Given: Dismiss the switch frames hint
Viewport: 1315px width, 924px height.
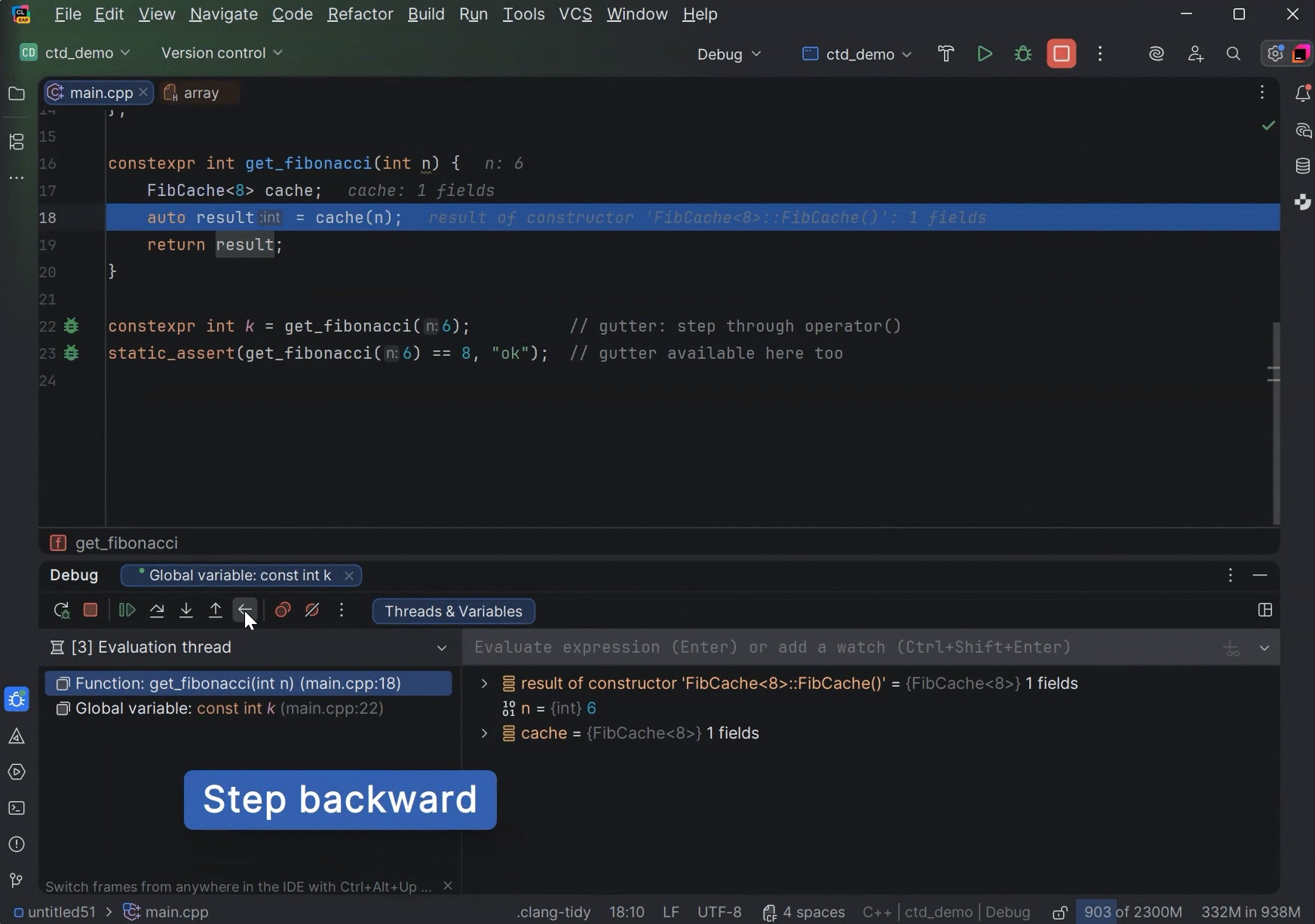Looking at the screenshot, I should point(448,886).
